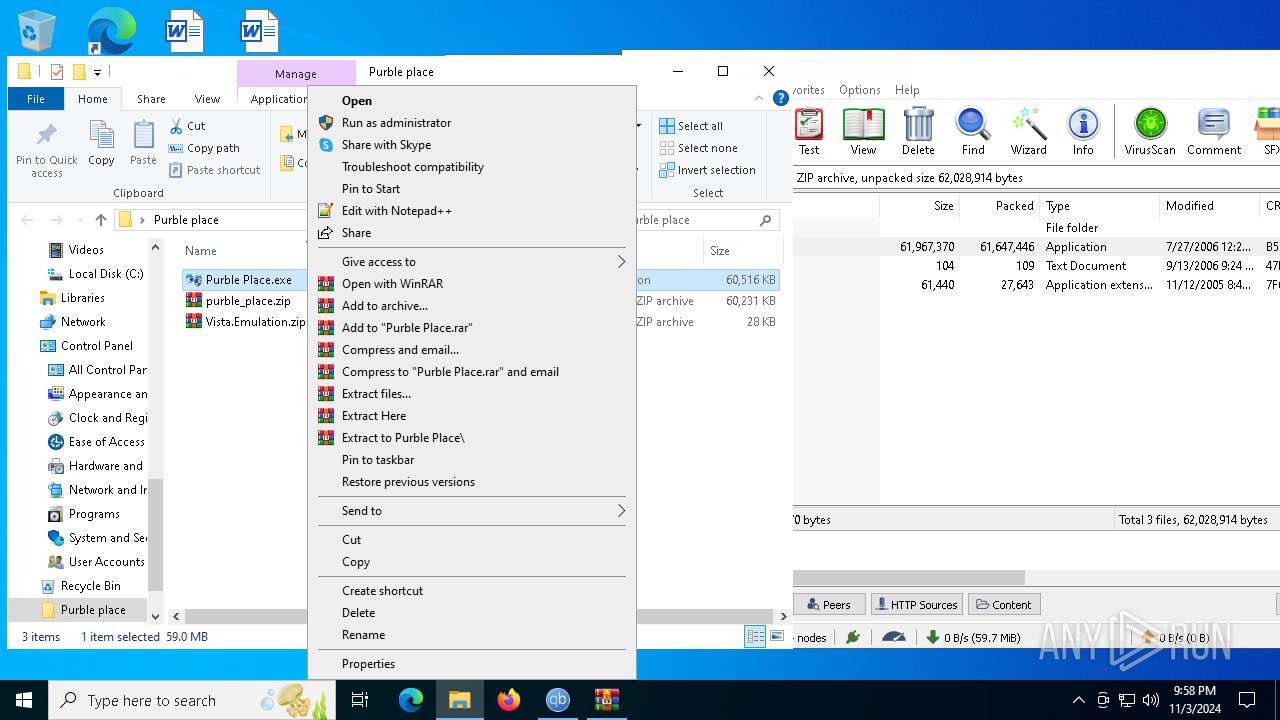Choose Edit with Notepad++
This screenshot has width=1280, height=720.
click(472, 211)
